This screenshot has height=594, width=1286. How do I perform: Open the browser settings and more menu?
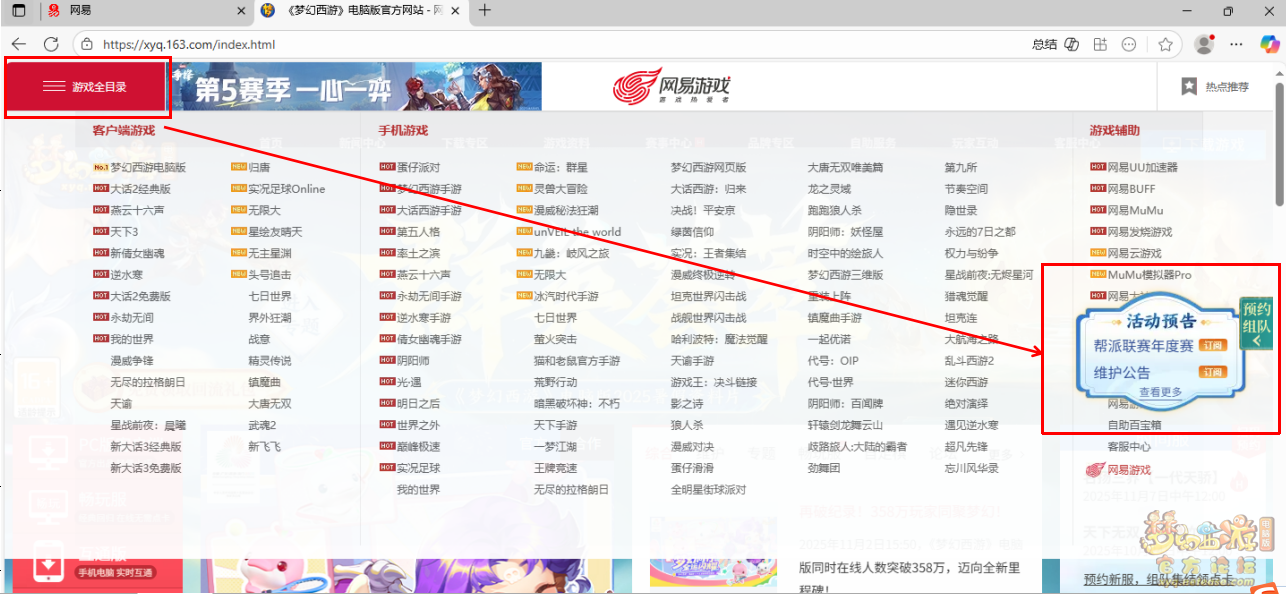[x=1237, y=44]
